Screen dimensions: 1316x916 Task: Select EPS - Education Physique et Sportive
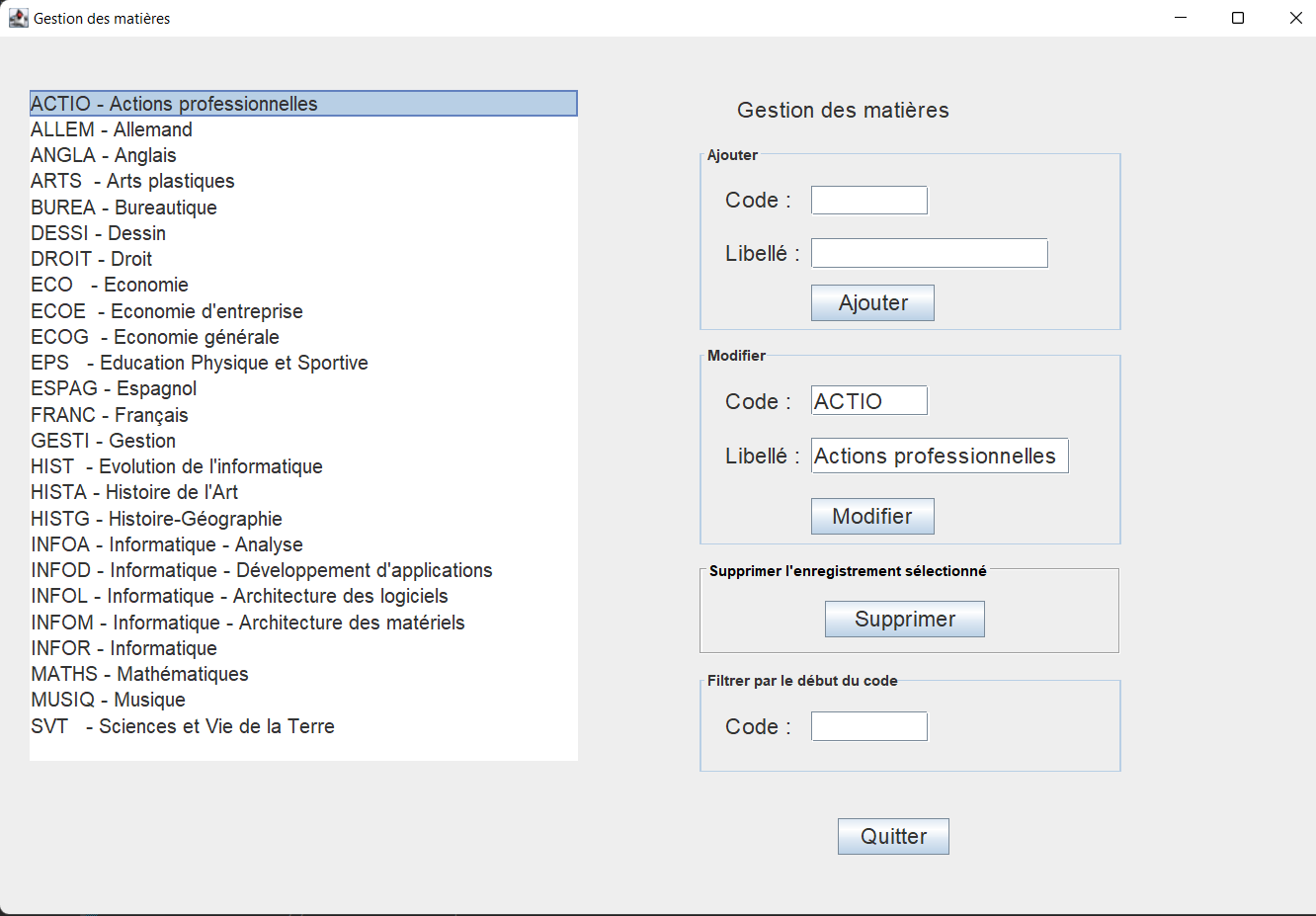point(199,363)
